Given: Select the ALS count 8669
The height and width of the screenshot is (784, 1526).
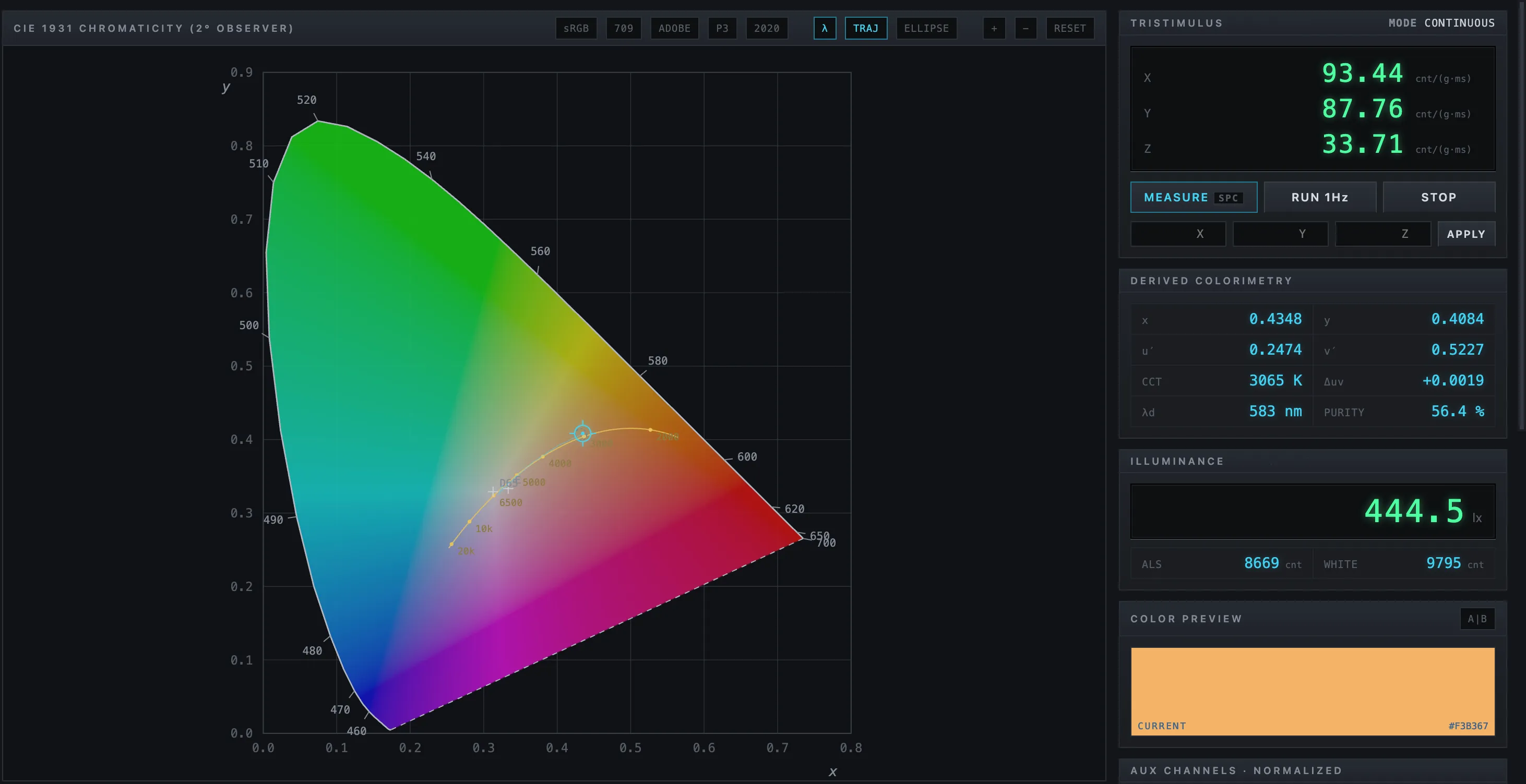Looking at the screenshot, I should pyautogui.click(x=1261, y=563).
